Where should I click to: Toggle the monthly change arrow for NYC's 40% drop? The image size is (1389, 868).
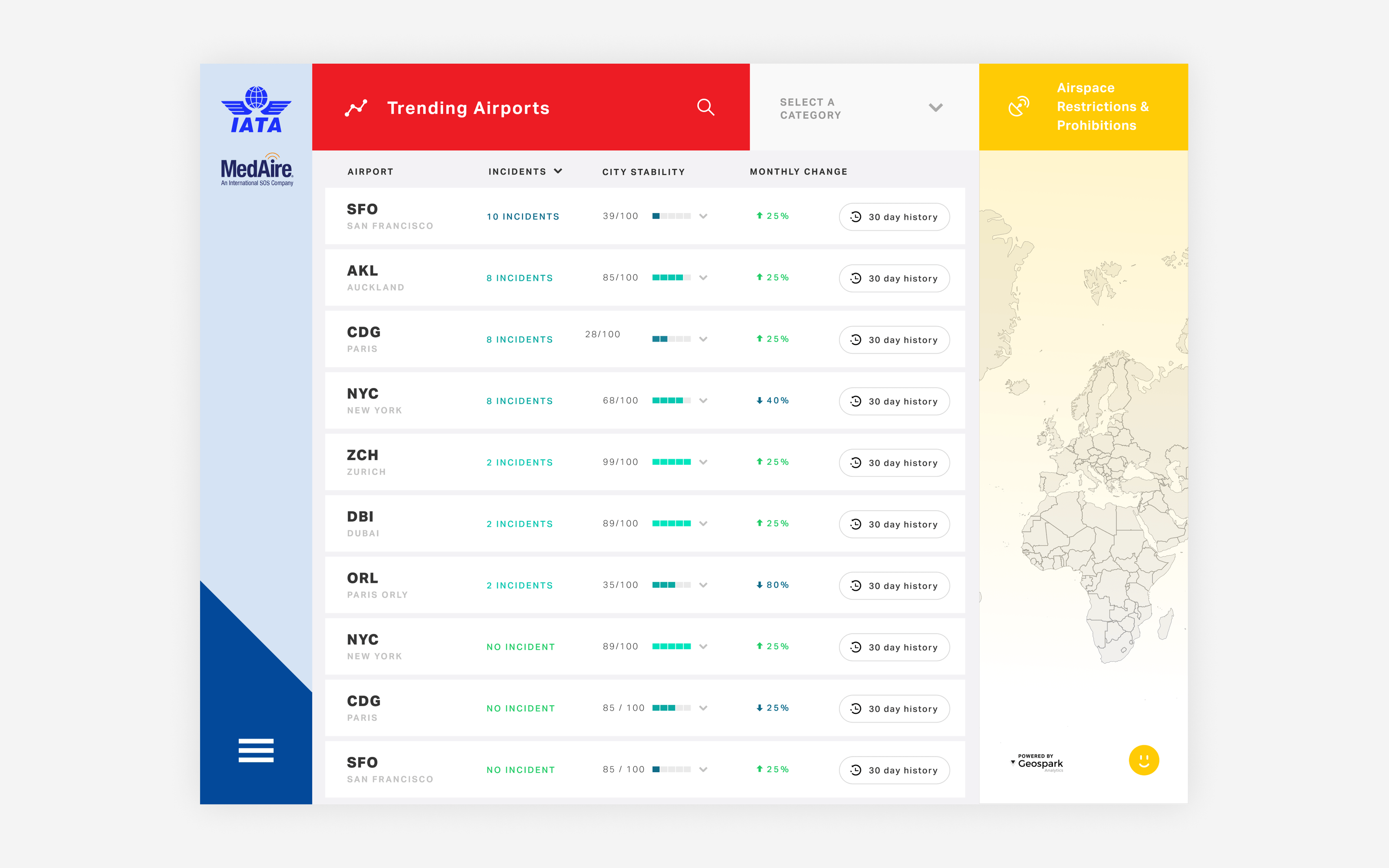[759, 400]
